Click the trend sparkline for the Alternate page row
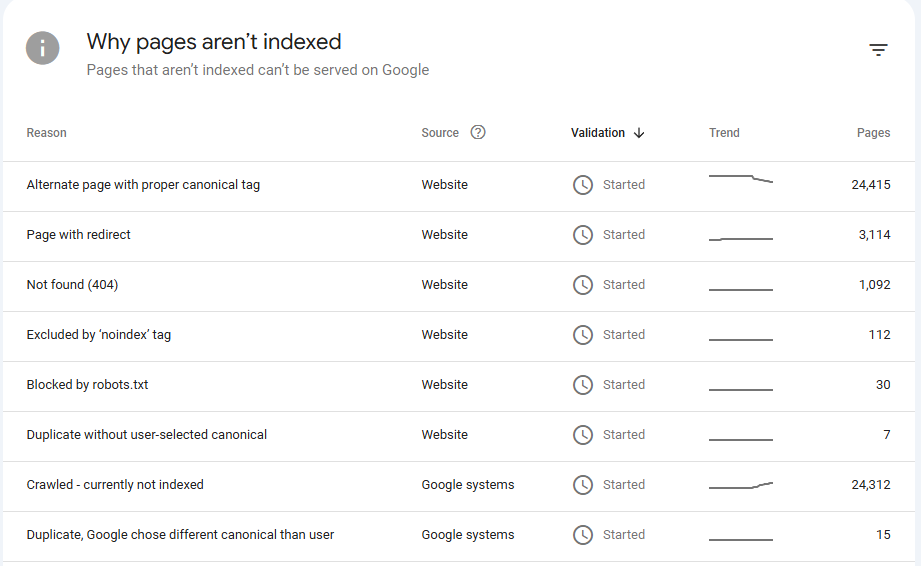This screenshot has width=921, height=566. coord(741,179)
